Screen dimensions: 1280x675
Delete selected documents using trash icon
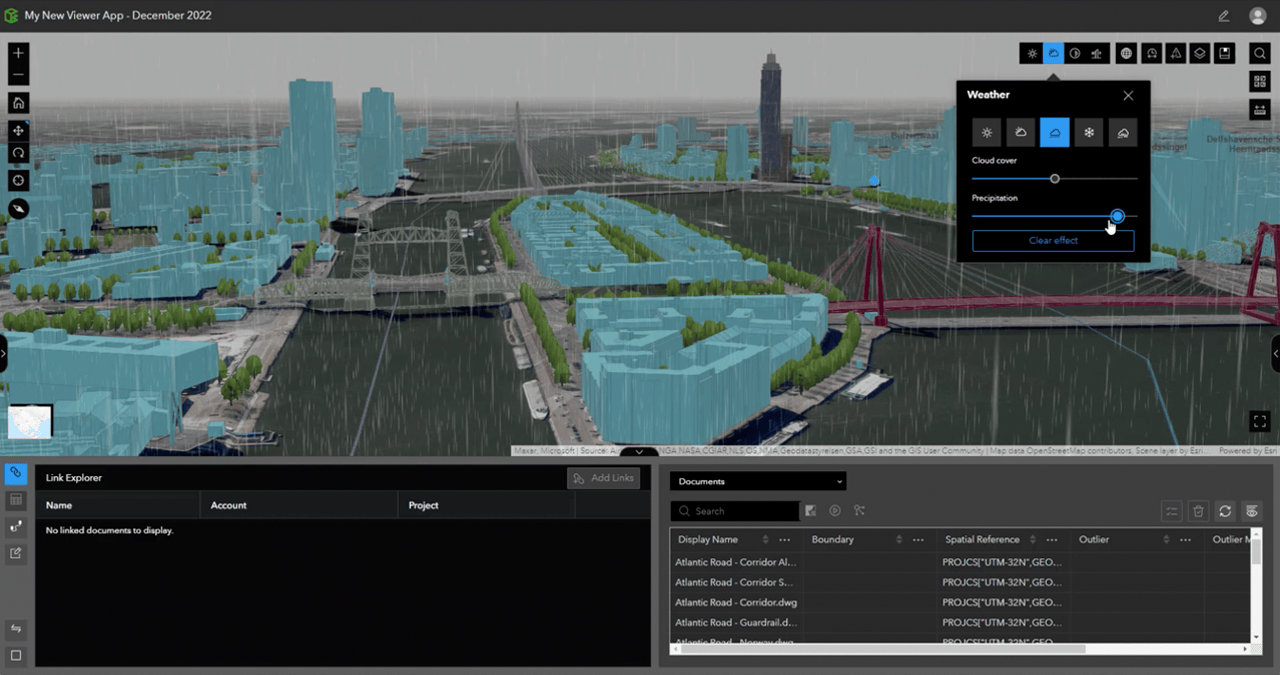click(x=1198, y=511)
